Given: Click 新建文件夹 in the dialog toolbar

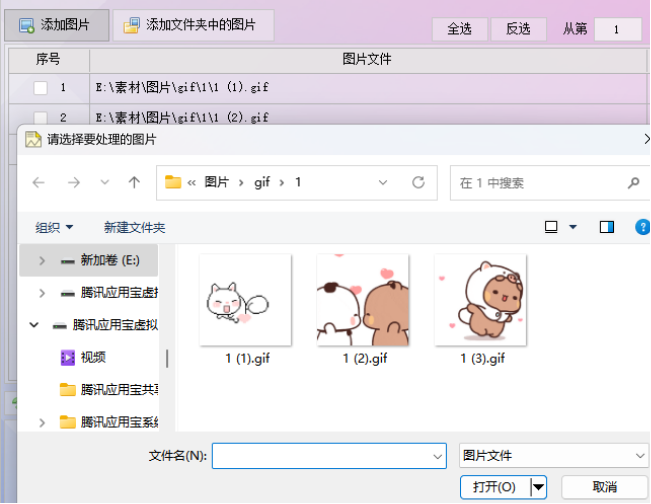Looking at the screenshot, I should coord(135,227).
